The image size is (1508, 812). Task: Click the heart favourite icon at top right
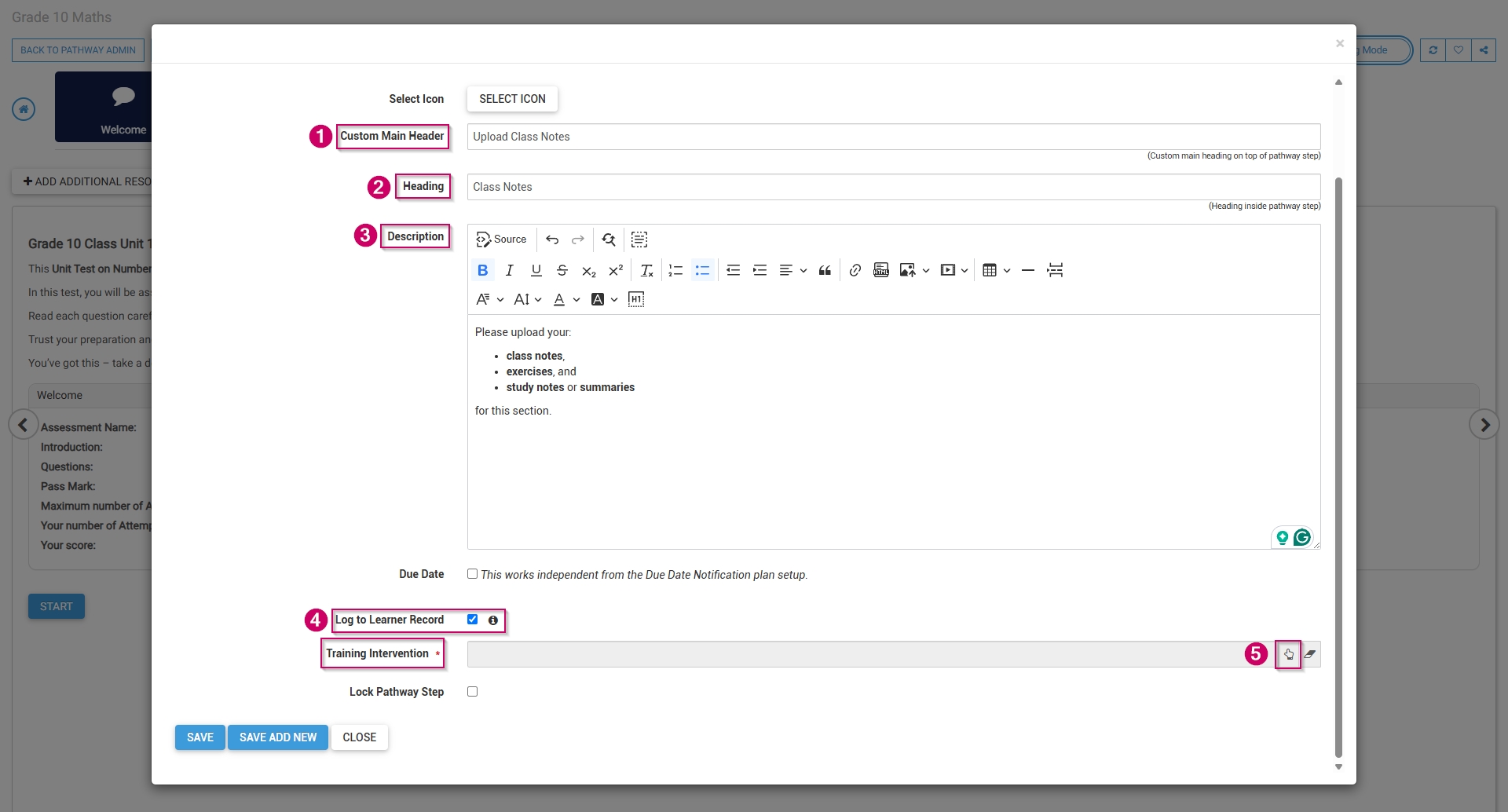coord(1459,50)
